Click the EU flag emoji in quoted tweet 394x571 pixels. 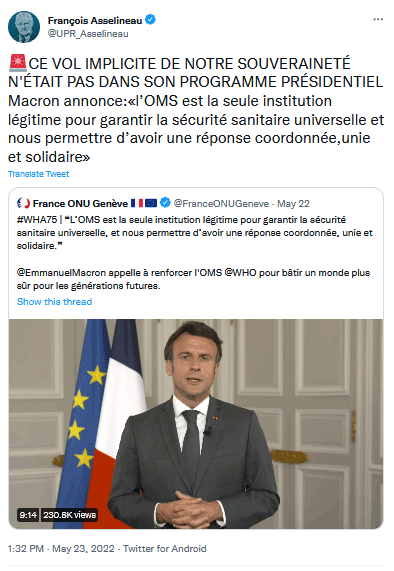[x=151, y=203]
